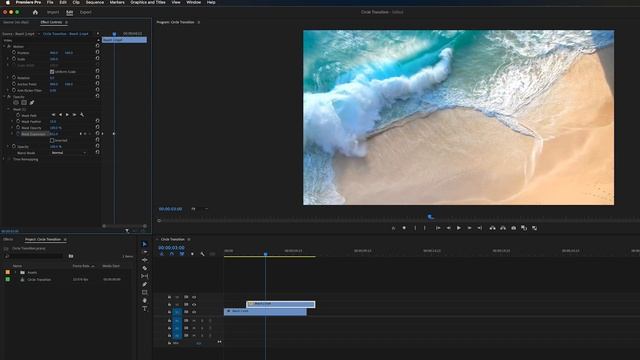Select the Rectangle tool in tools panel
The width and height of the screenshot is (640, 360).
pos(144,293)
